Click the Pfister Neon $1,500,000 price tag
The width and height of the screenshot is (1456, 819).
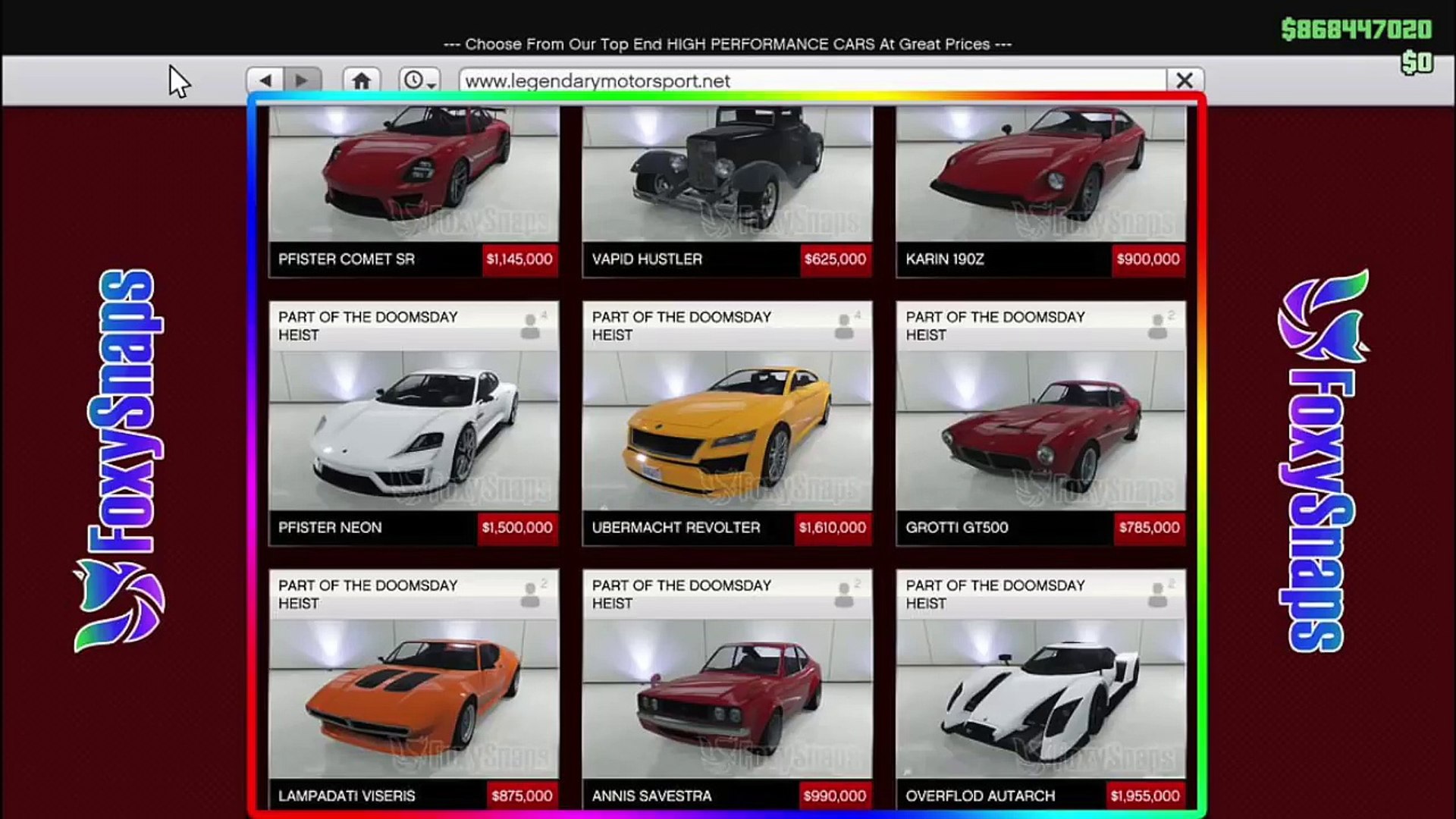pyautogui.click(x=517, y=528)
